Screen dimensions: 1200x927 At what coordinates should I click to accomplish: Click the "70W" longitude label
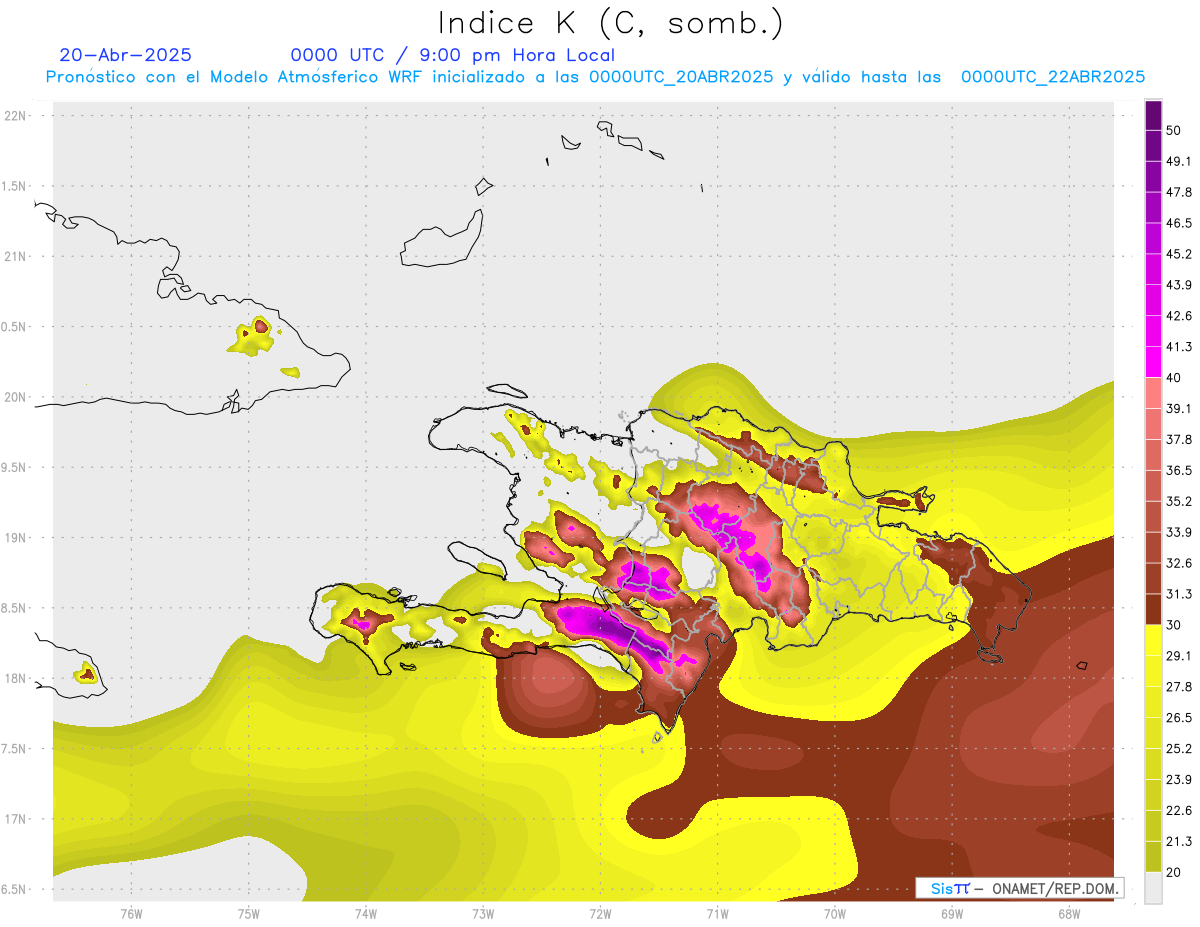[835, 914]
